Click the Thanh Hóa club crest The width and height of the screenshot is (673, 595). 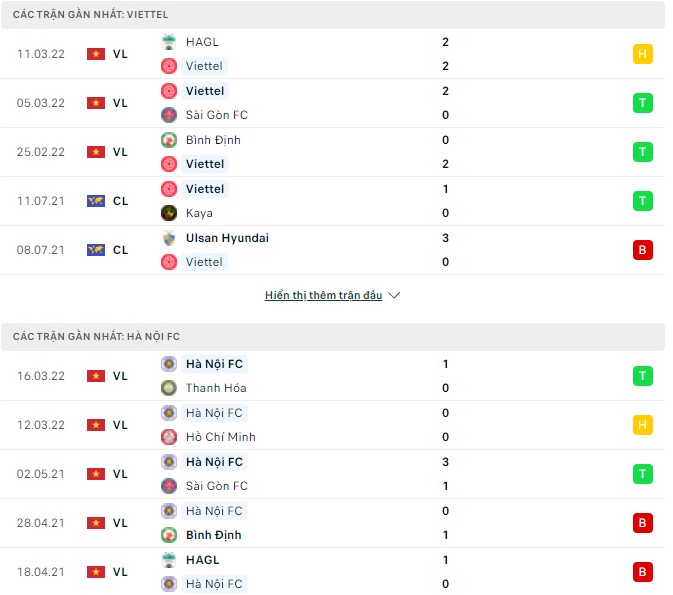click(x=169, y=388)
